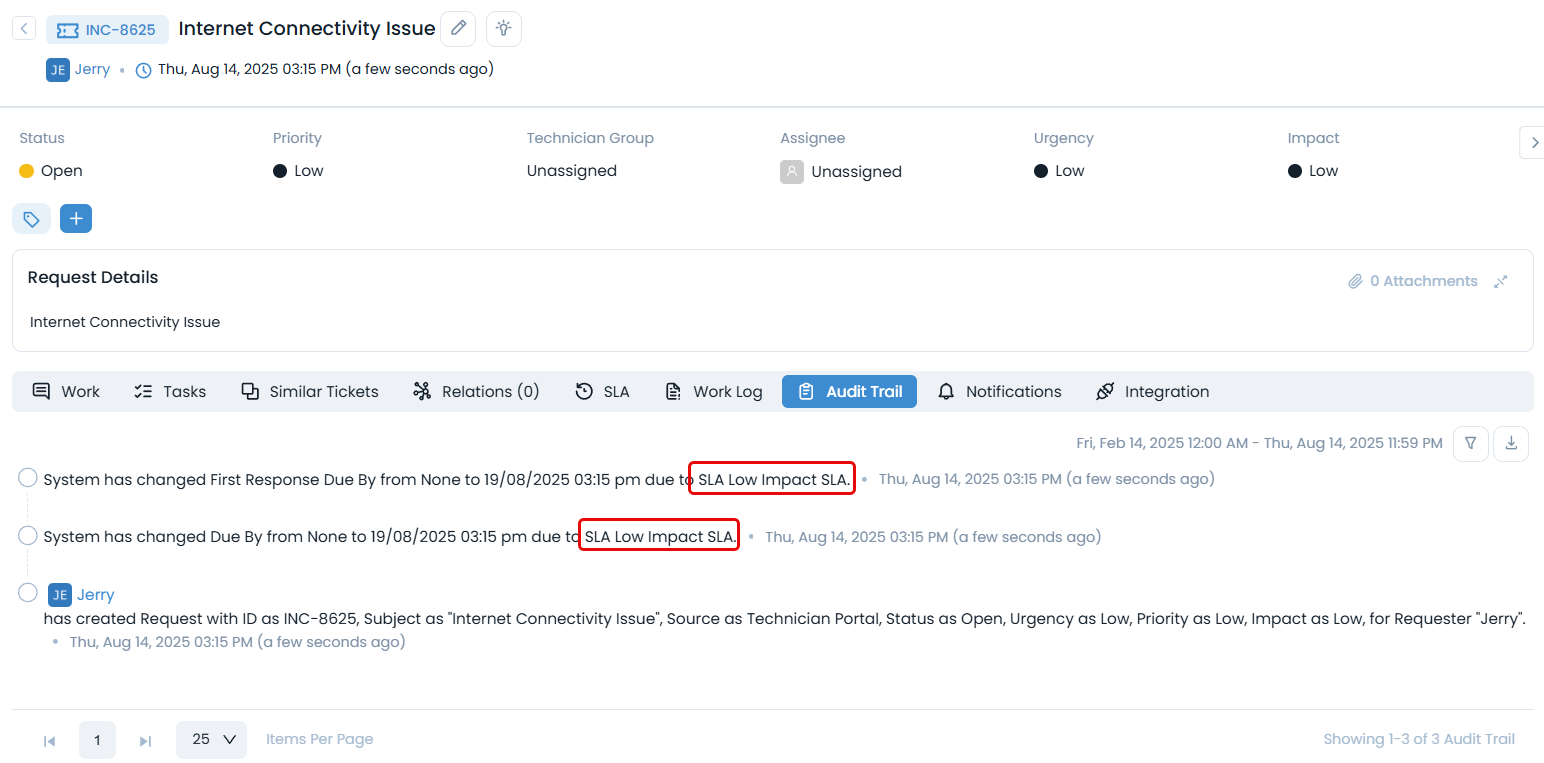Switch to the Work Log tab

tap(714, 392)
